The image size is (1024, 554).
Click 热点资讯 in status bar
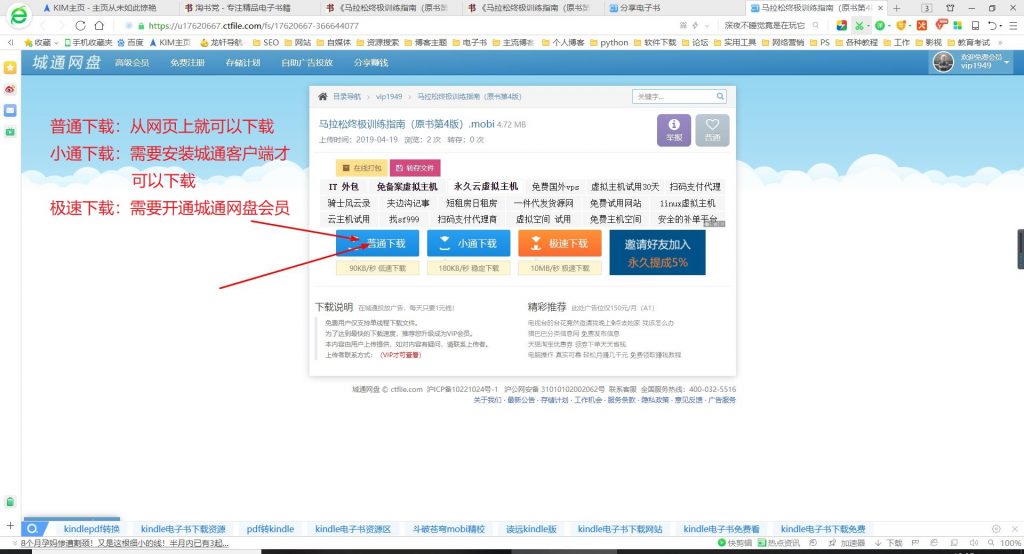[778, 543]
